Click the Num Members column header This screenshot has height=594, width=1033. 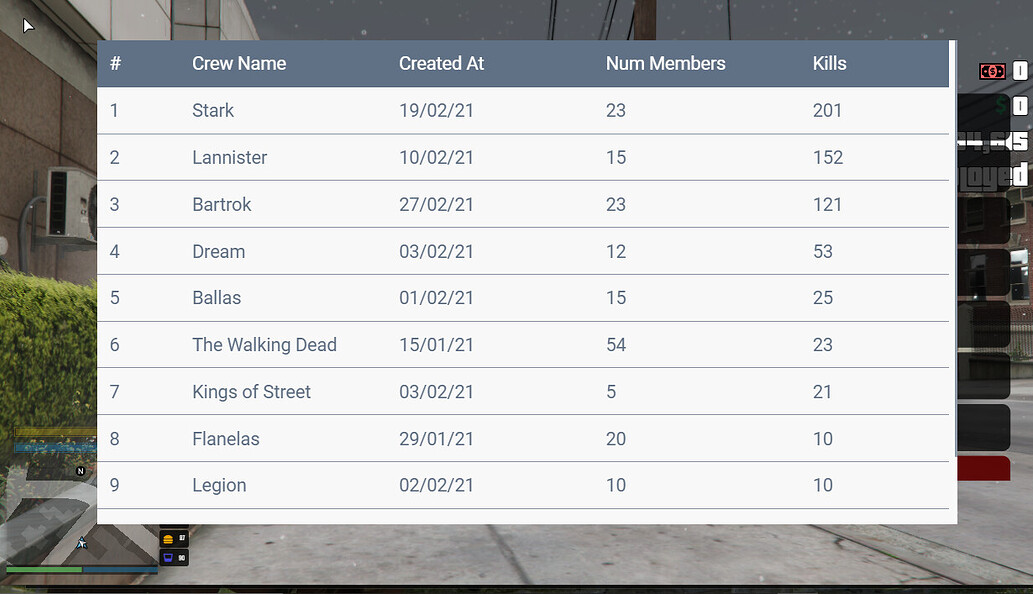[x=665, y=64]
